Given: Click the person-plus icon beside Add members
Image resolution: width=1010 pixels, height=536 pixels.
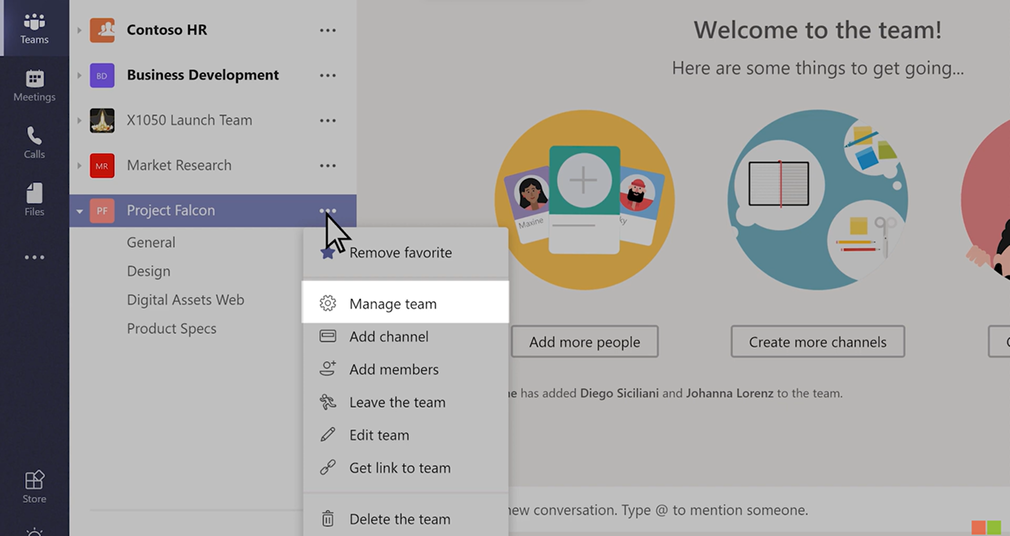Looking at the screenshot, I should pos(328,368).
